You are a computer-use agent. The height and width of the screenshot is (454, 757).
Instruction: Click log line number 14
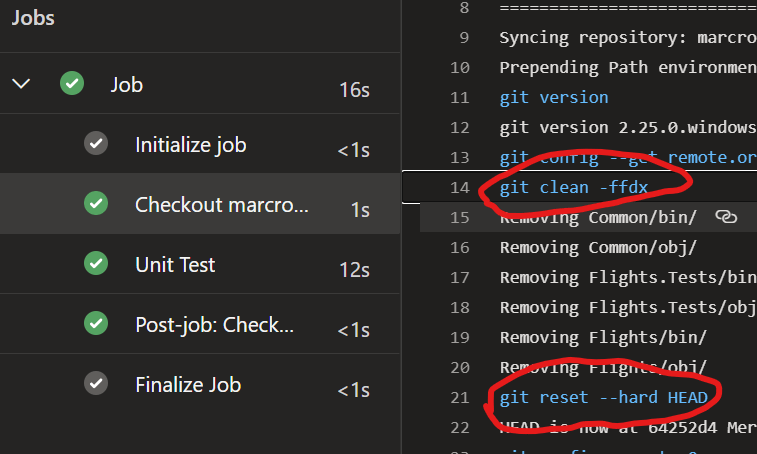click(459, 187)
